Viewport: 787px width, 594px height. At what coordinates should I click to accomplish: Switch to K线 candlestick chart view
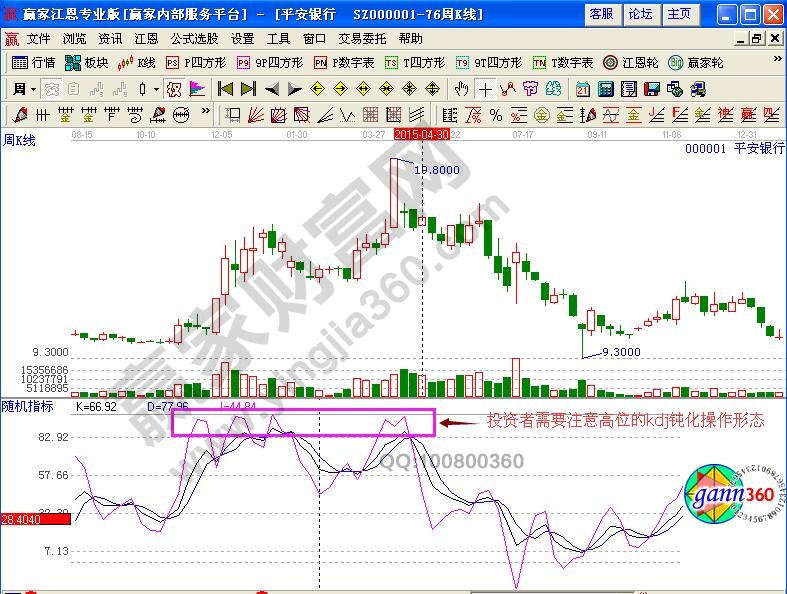point(137,62)
